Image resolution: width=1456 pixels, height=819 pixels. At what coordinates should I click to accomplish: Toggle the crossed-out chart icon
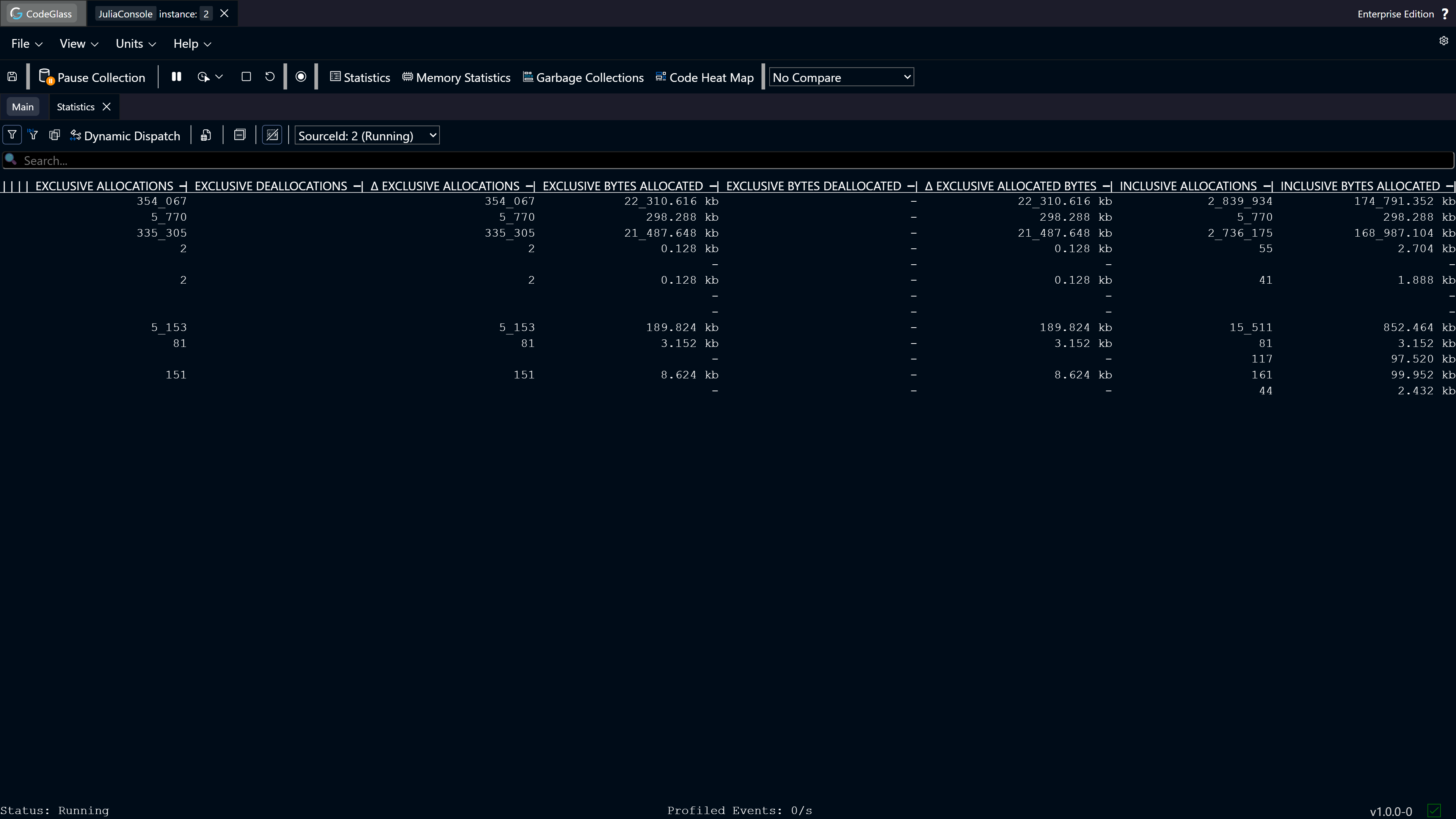272,135
